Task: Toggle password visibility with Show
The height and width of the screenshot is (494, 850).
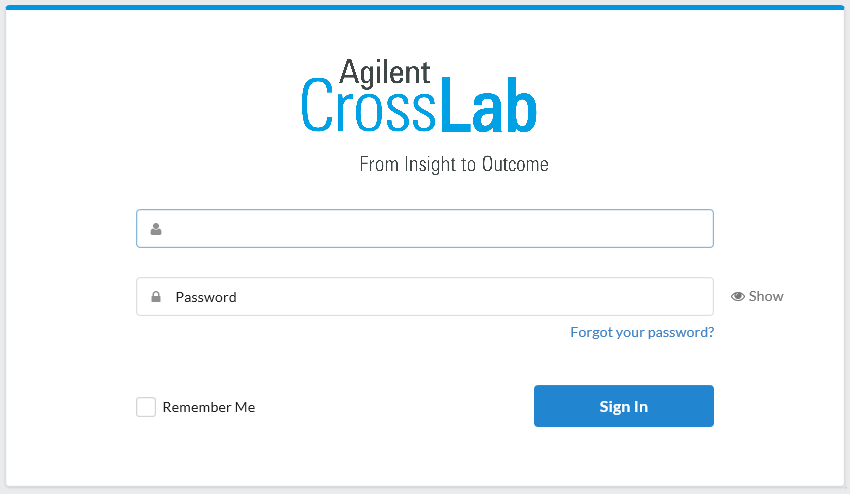Action: 766,297
